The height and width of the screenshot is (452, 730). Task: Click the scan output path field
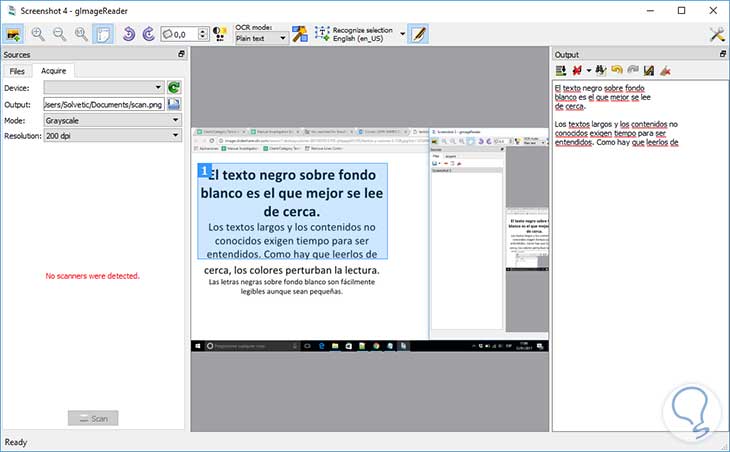tap(104, 104)
